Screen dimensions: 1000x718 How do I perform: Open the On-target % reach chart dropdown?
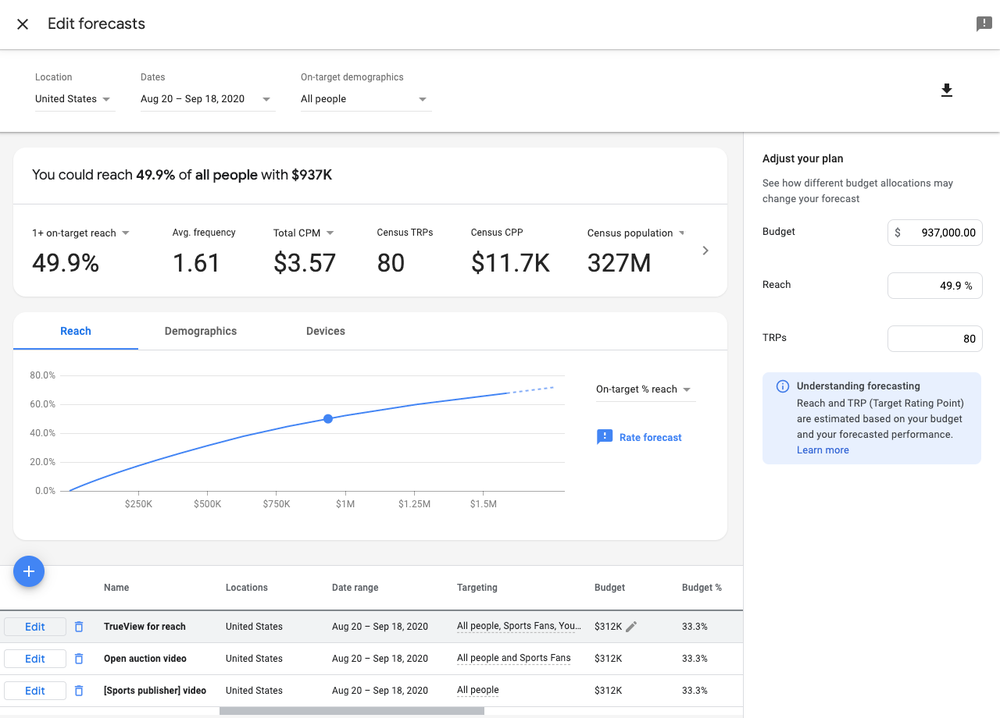tap(644, 390)
